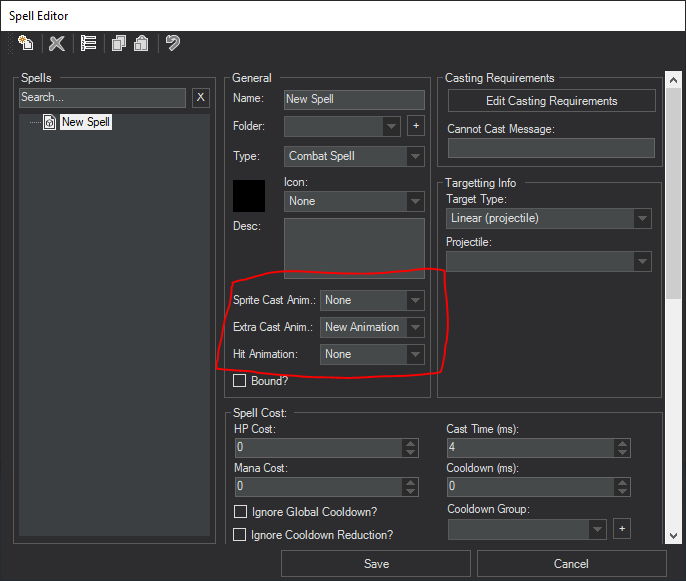Viewport: 686px width, 581px height.
Task: Enable the Bound? checkbox
Action: 240,381
